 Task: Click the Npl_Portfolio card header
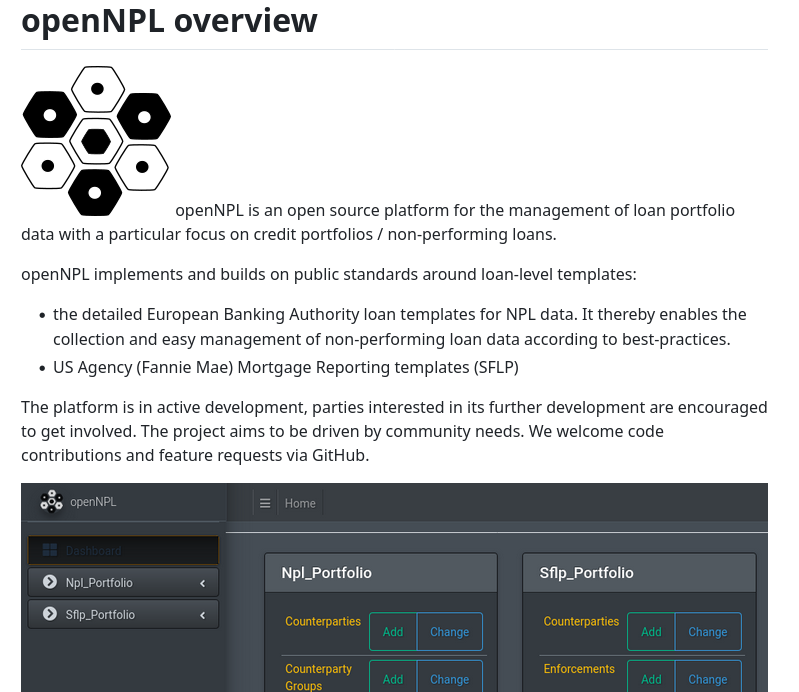tap(381, 573)
